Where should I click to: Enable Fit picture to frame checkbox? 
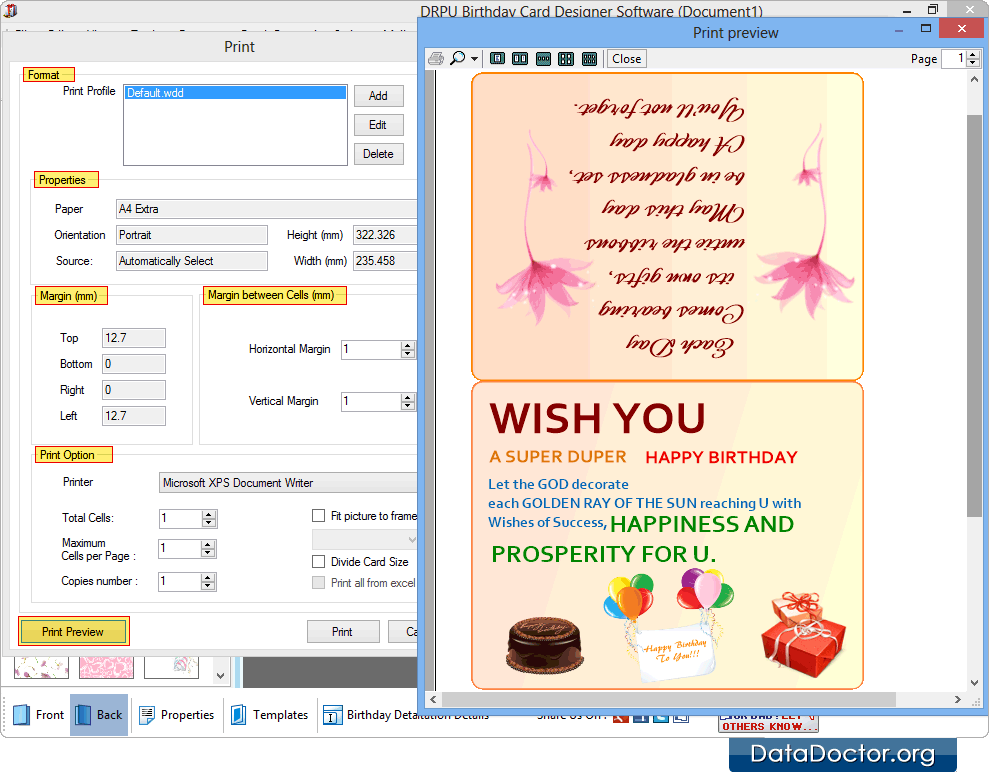pyautogui.click(x=319, y=516)
